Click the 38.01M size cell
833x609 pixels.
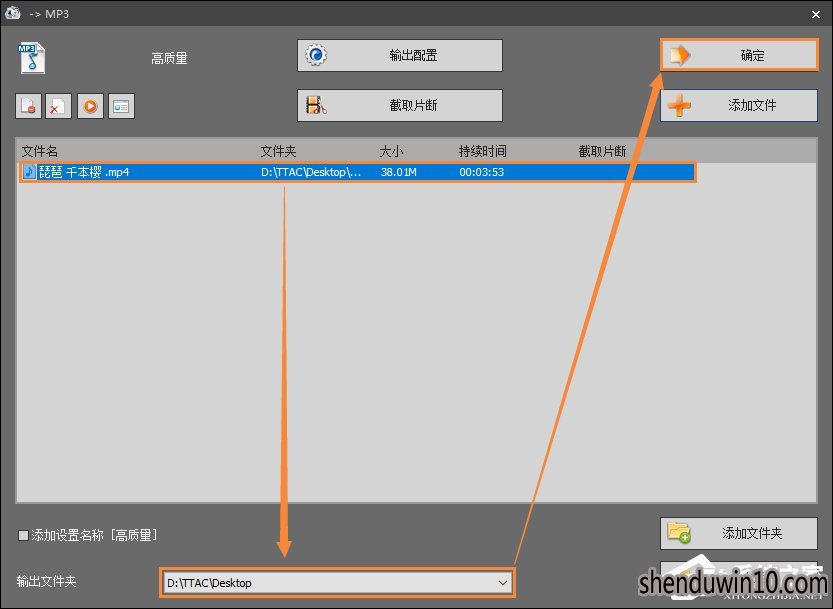398,172
